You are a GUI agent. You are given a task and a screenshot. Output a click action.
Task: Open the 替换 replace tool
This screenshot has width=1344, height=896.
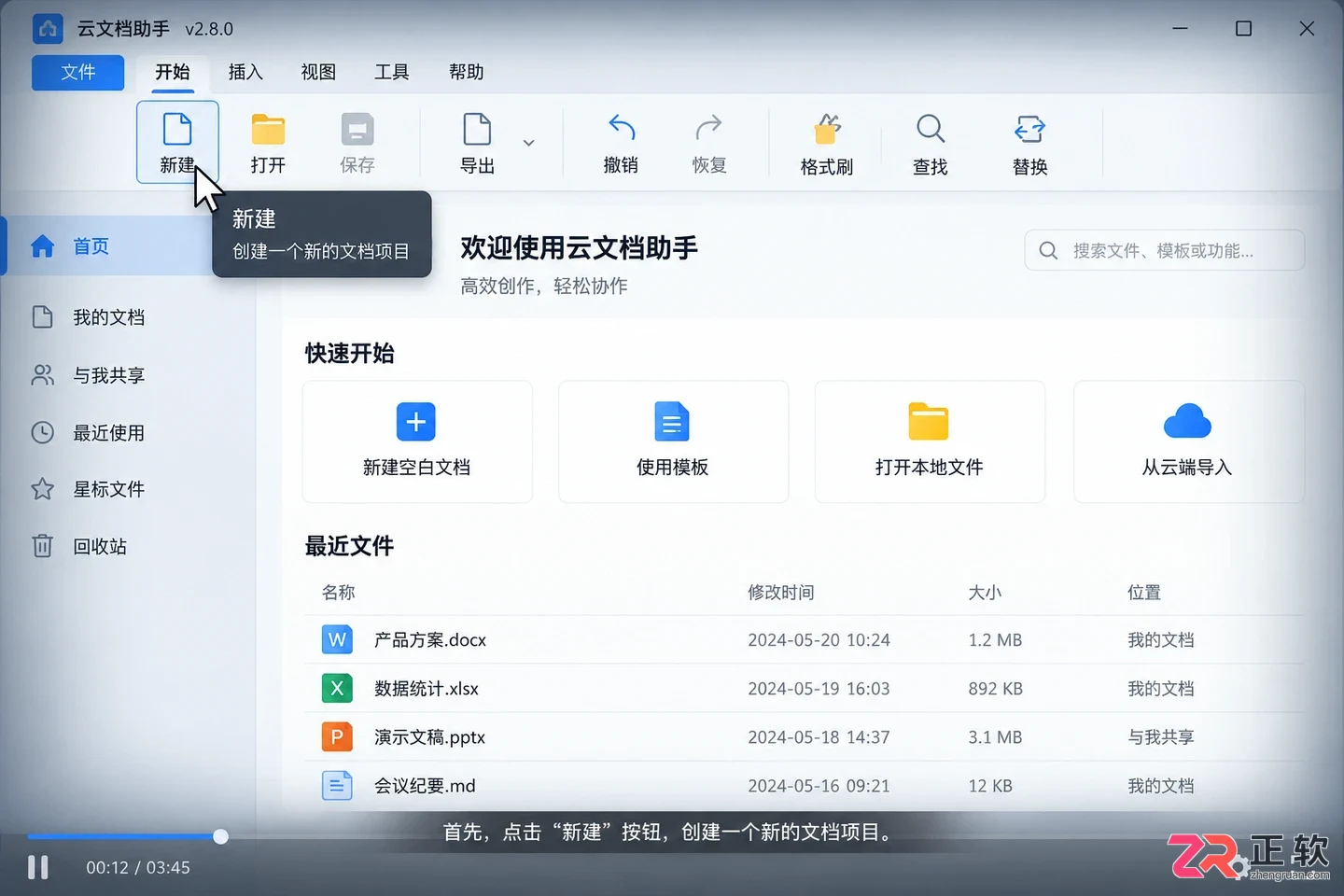(x=1030, y=143)
